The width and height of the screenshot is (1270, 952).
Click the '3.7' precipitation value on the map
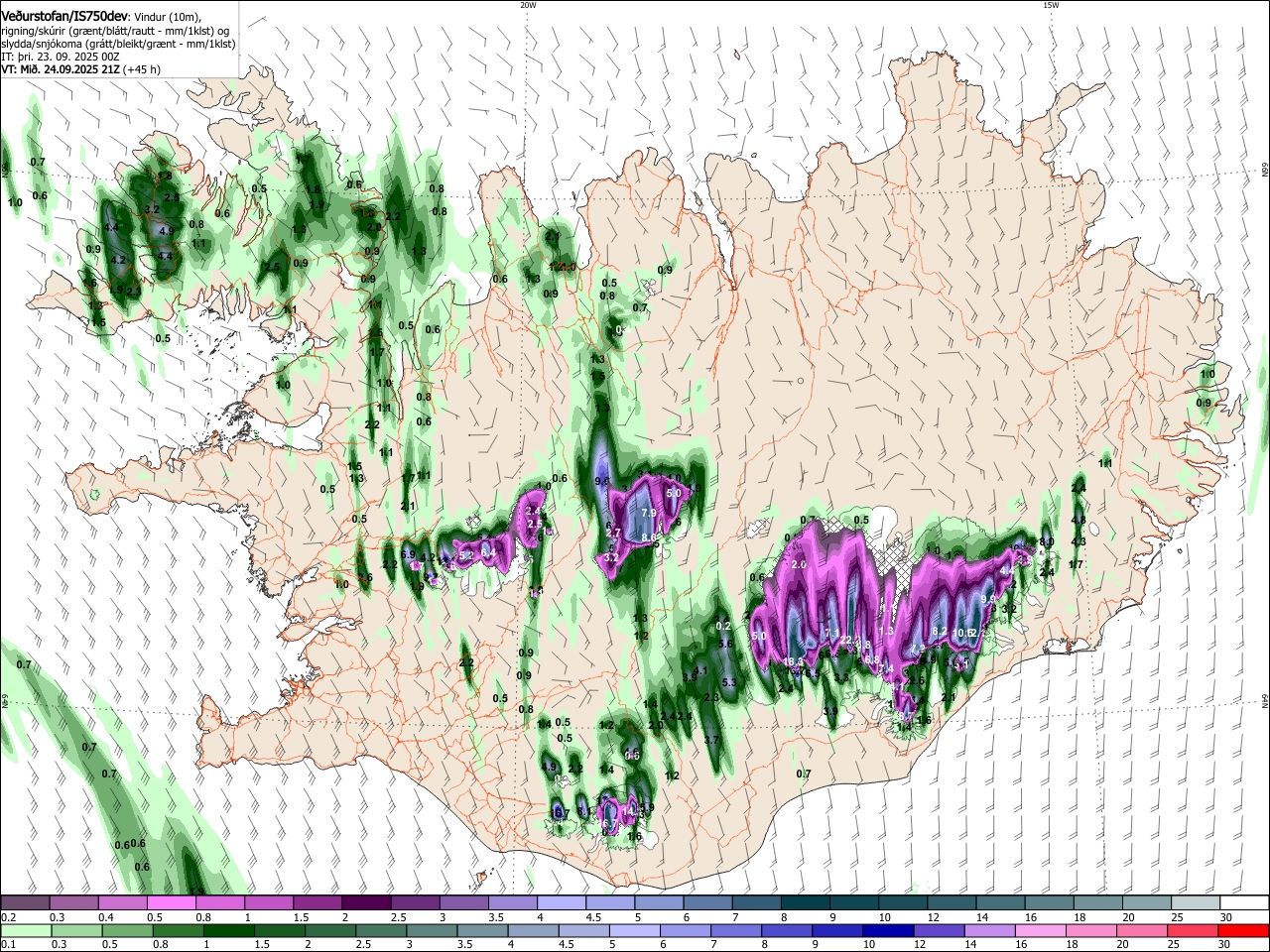click(x=711, y=740)
